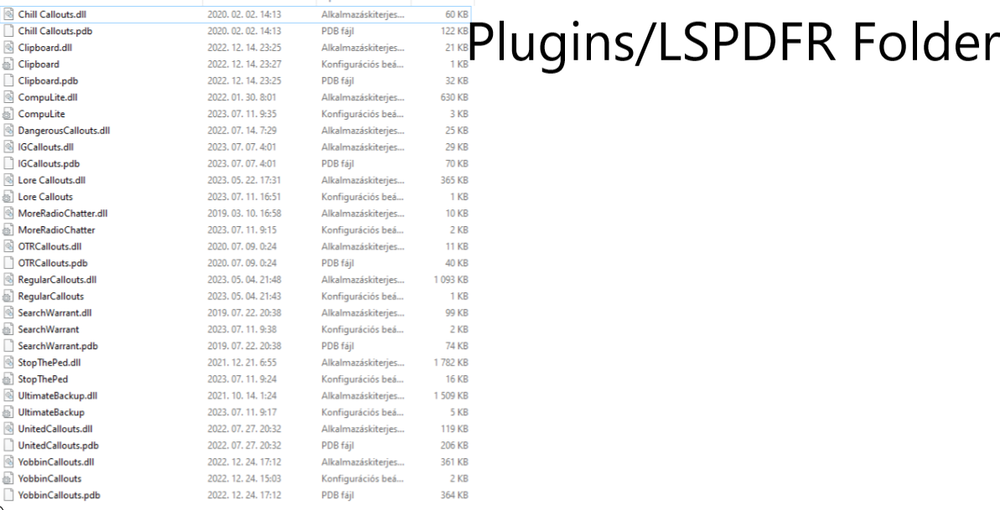Click the 1 782 KB size of StopThePed.dll
The width and height of the screenshot is (1000, 510).
[x=451, y=362]
